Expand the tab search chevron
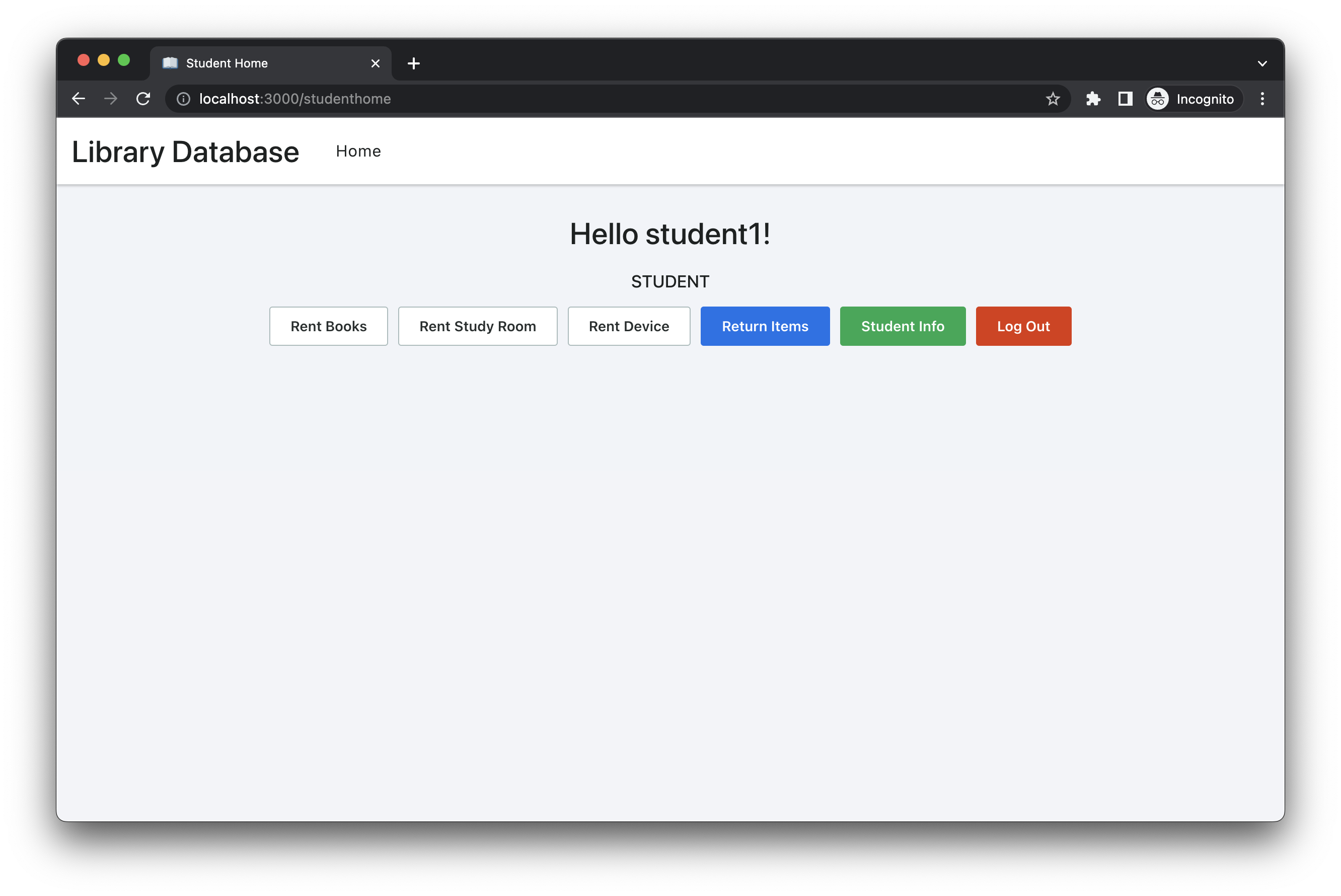The image size is (1341, 896). click(1262, 63)
